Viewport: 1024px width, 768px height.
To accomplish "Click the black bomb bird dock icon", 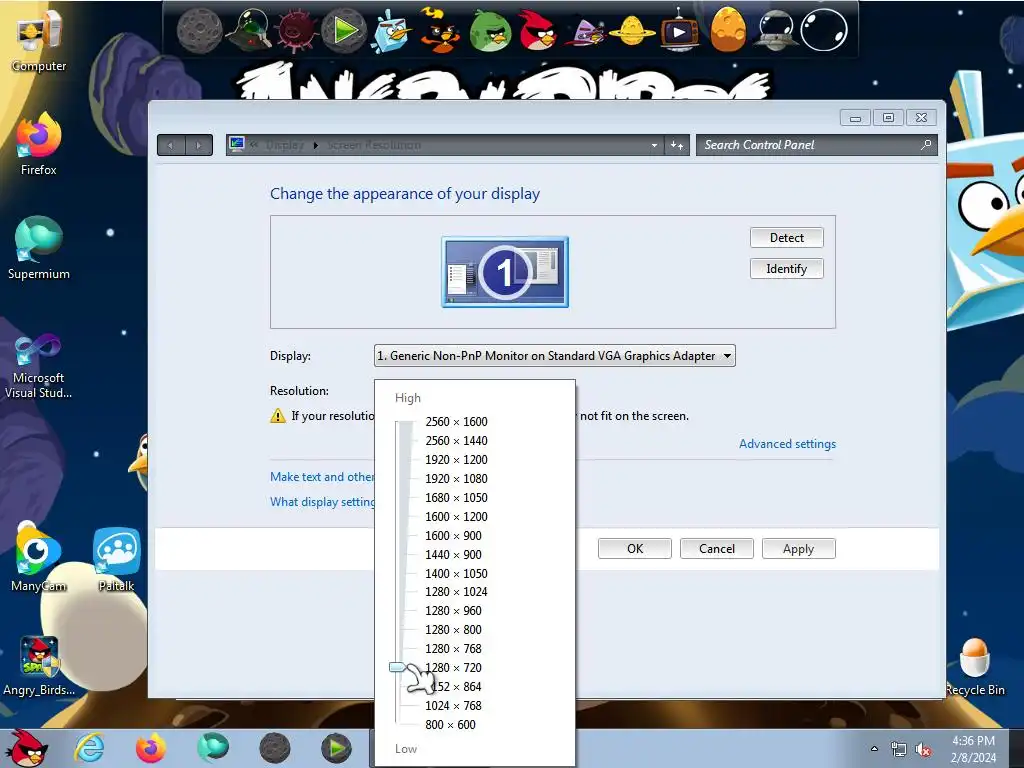I will [439, 30].
